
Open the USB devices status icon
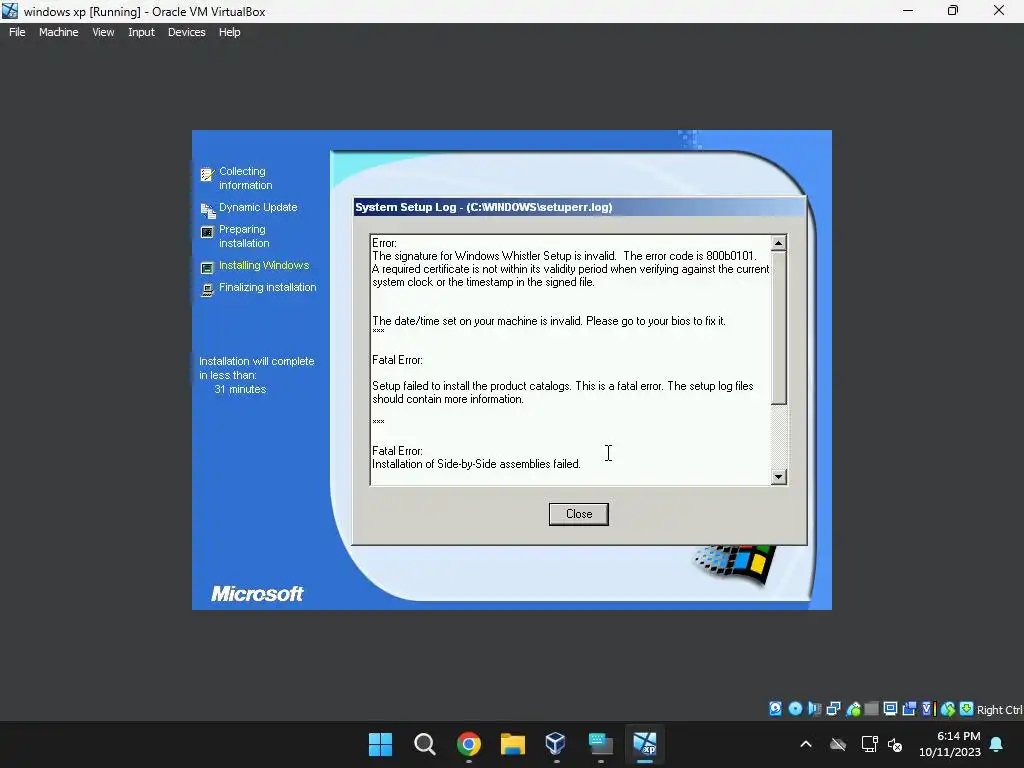click(853, 709)
